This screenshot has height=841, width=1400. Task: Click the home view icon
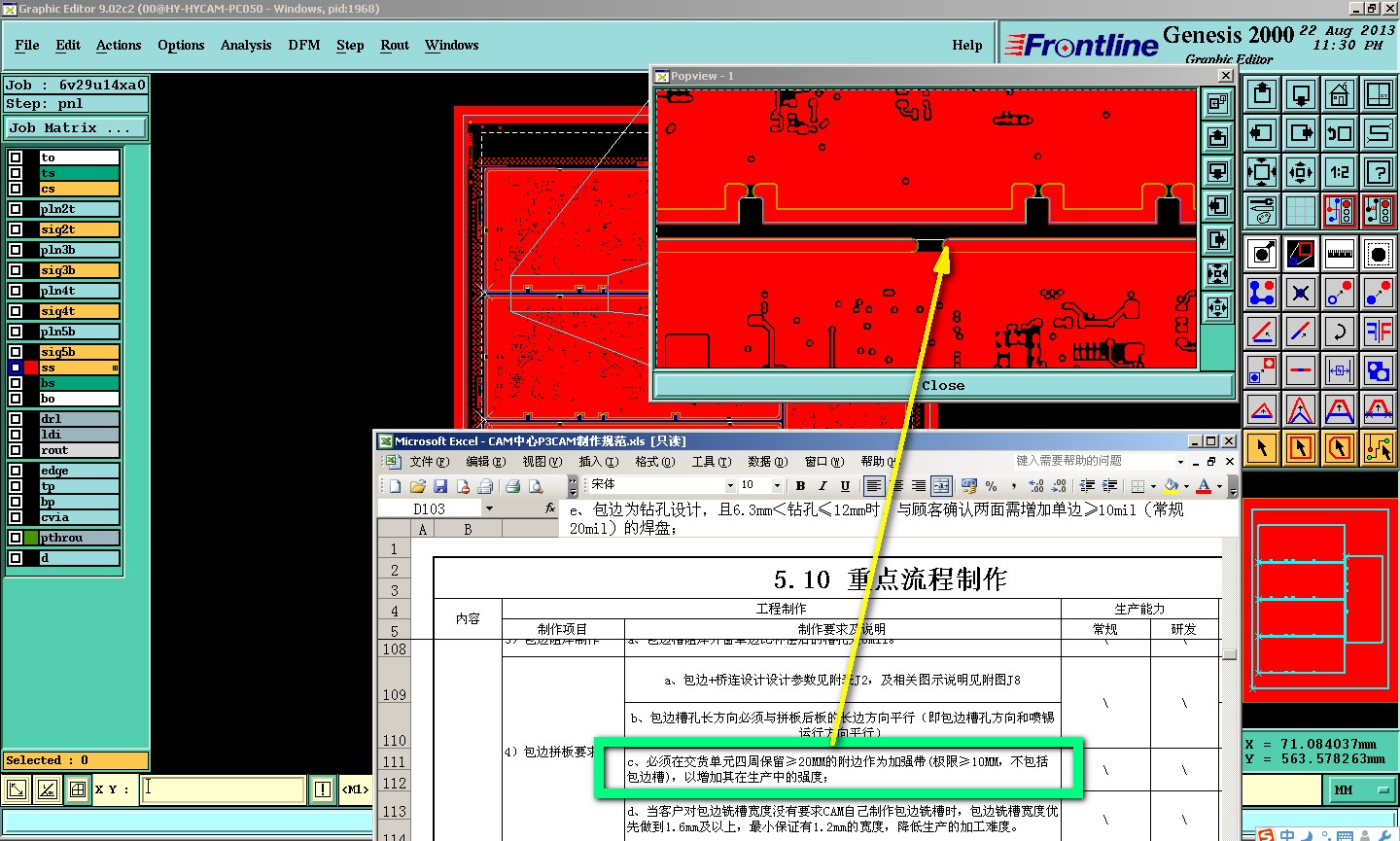[1340, 94]
